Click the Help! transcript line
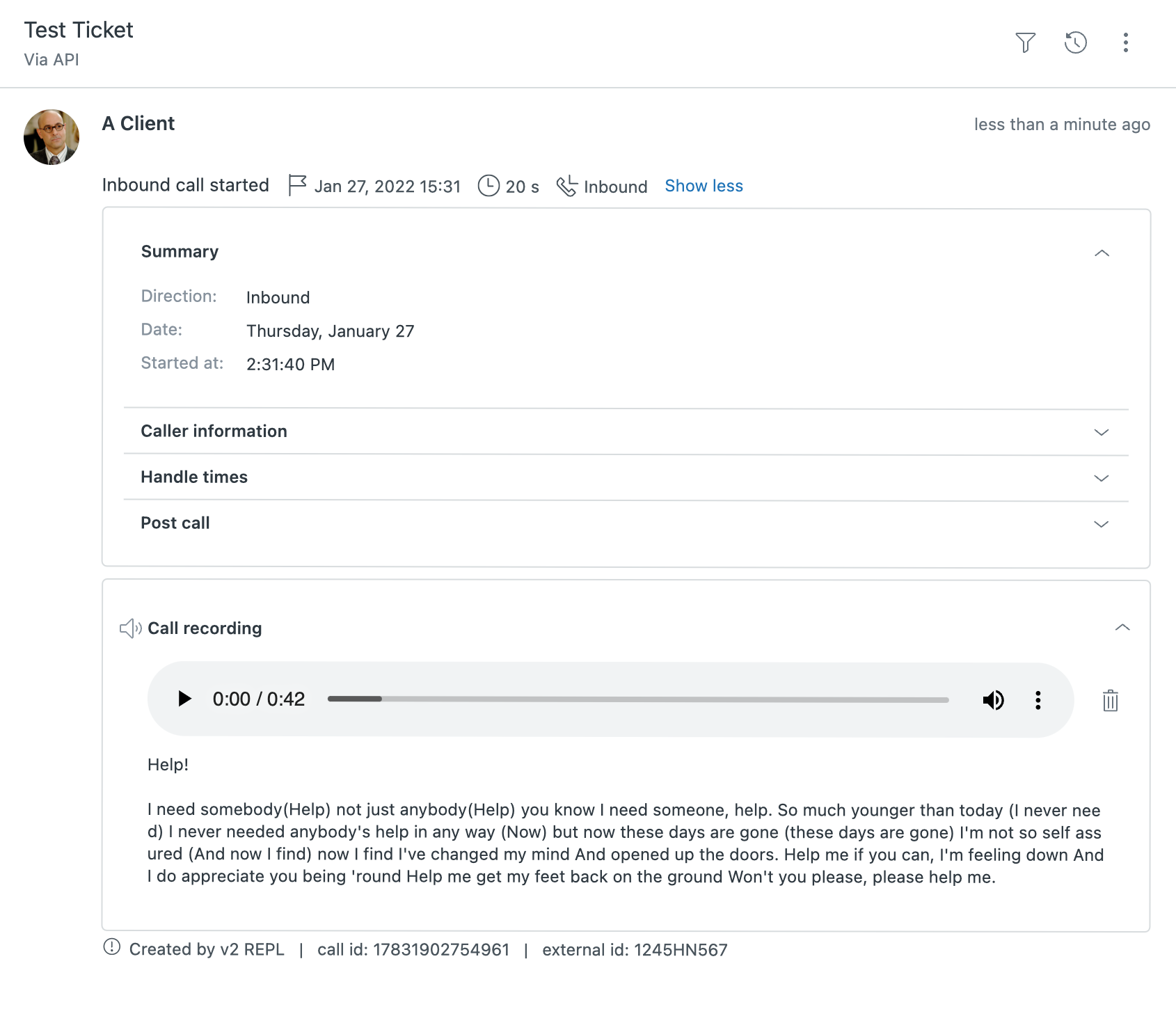 pyautogui.click(x=168, y=765)
